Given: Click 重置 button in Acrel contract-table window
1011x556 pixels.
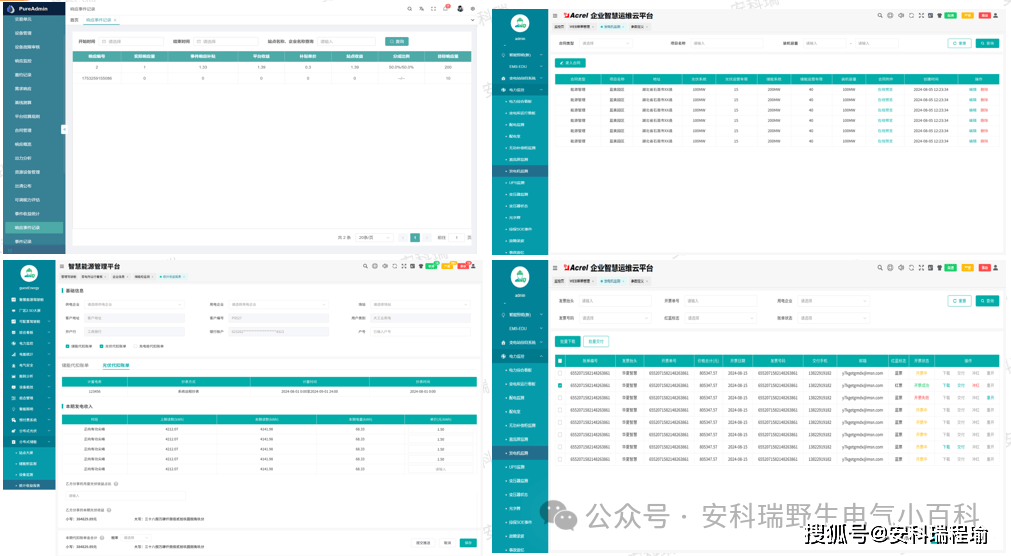Looking at the screenshot, I should point(960,43).
